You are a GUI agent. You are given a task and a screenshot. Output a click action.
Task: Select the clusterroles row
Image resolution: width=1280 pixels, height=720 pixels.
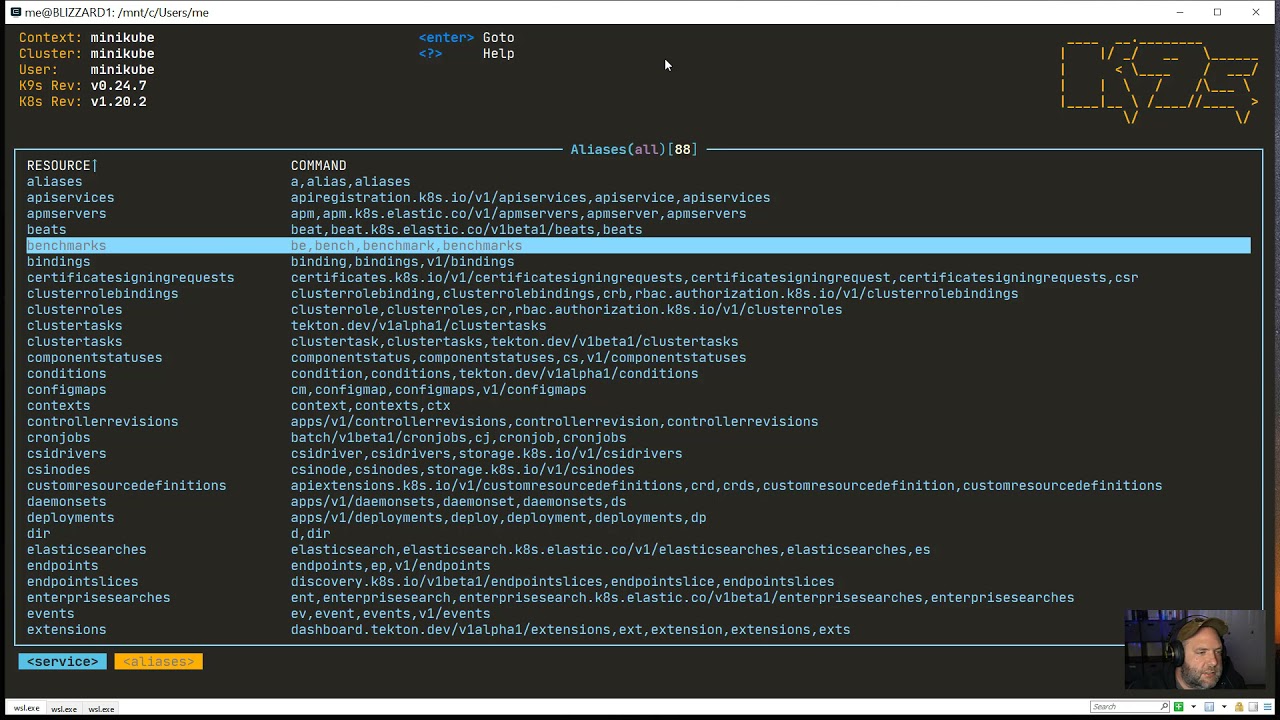[x=638, y=309]
